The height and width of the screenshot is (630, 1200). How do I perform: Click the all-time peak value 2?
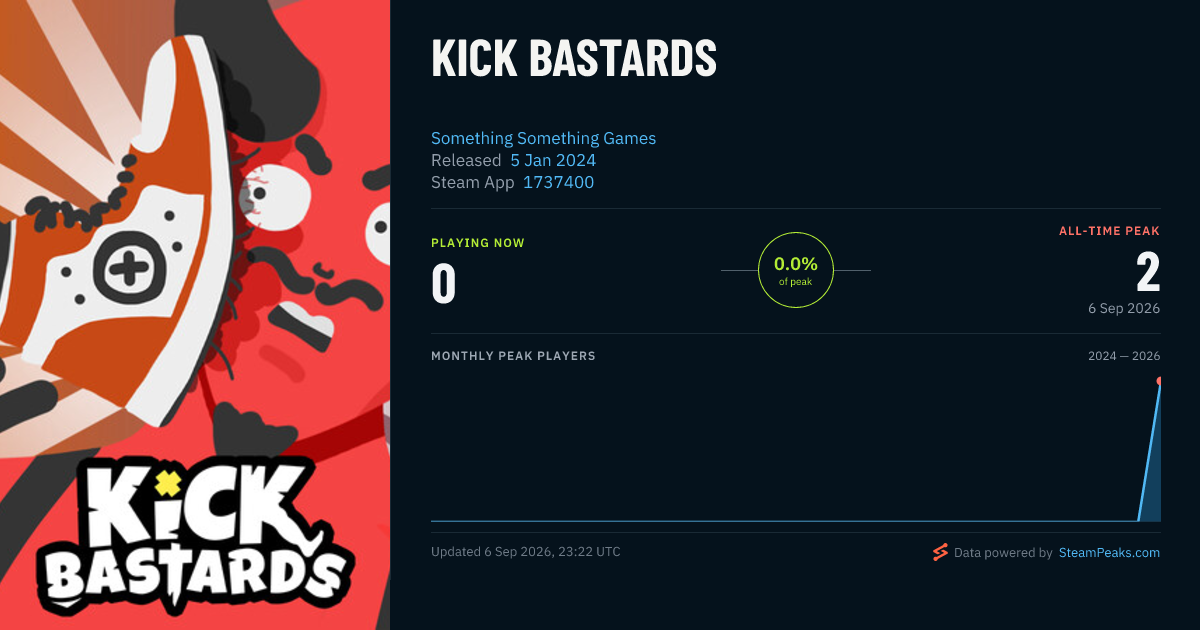(1148, 273)
